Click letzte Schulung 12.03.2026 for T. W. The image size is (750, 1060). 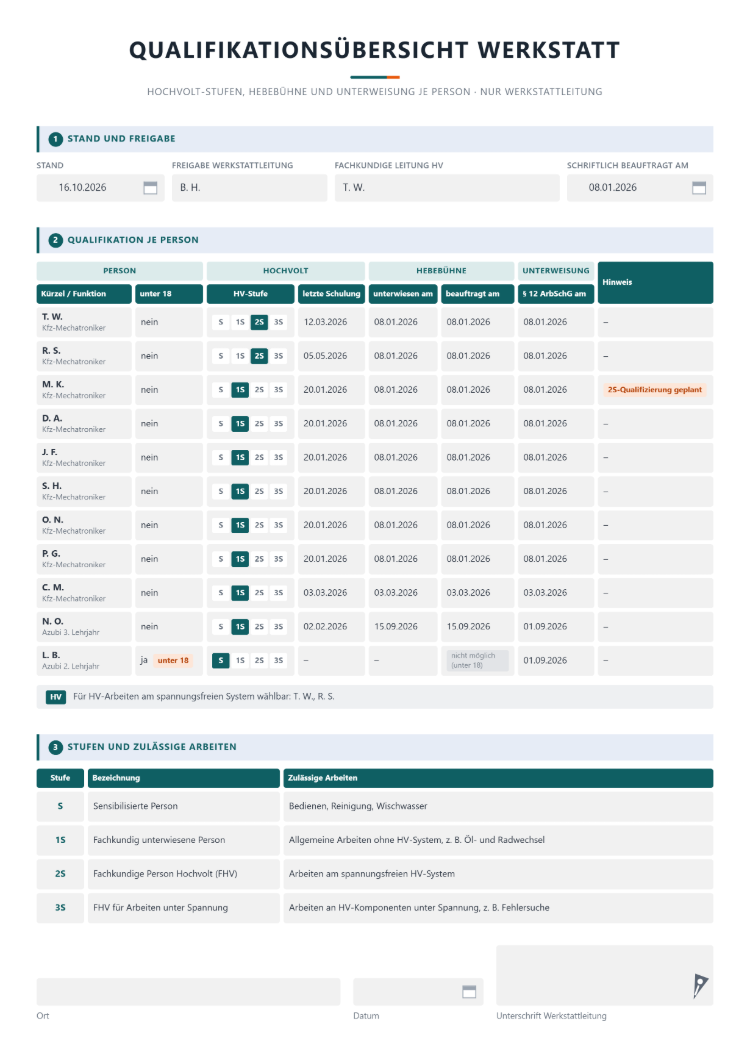point(330,322)
